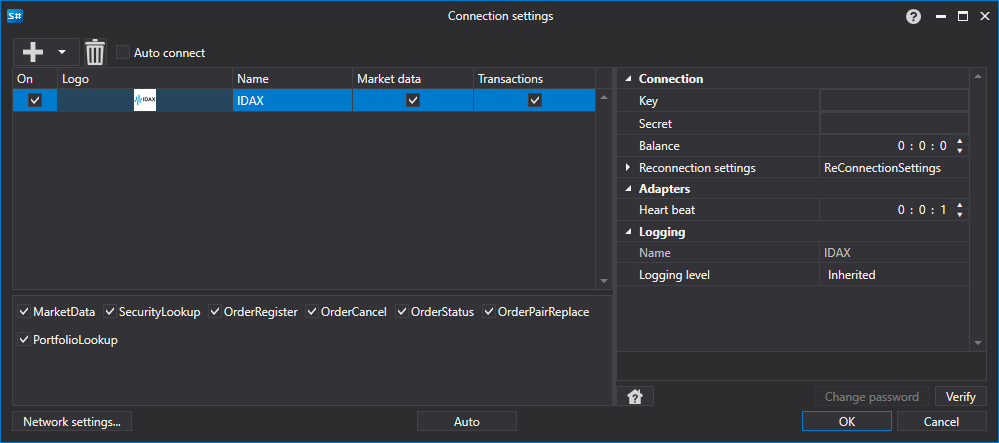Select the Key property label

point(648,101)
